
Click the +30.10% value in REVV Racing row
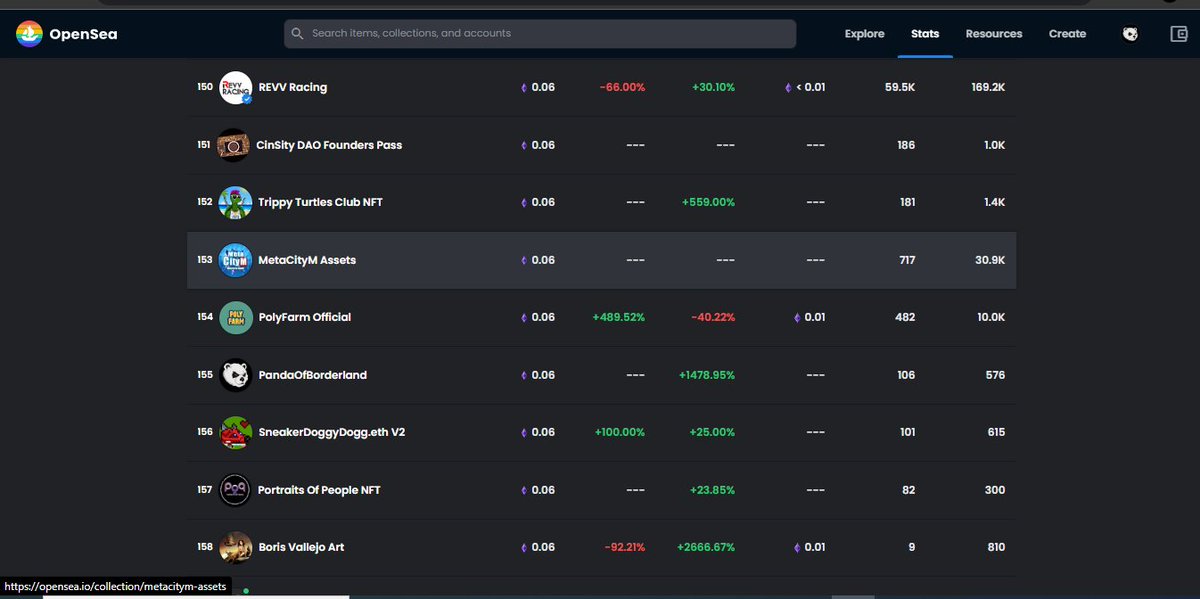tap(713, 88)
